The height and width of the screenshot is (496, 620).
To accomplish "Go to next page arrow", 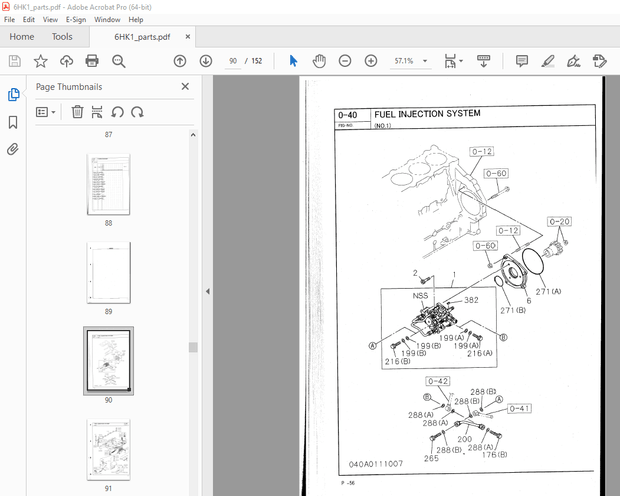I will click(206, 61).
